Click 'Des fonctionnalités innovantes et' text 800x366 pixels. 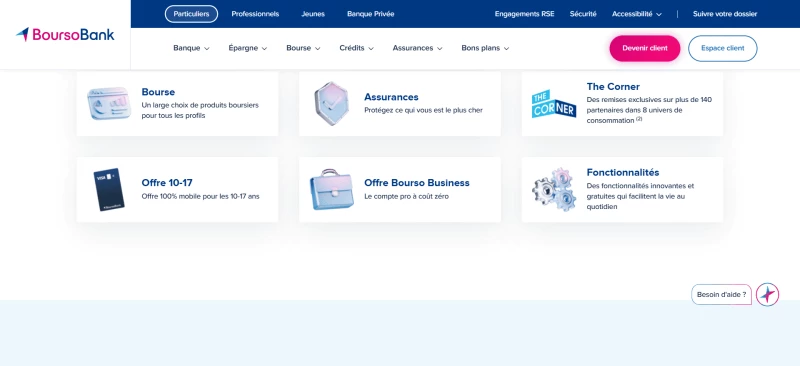(x=640, y=186)
